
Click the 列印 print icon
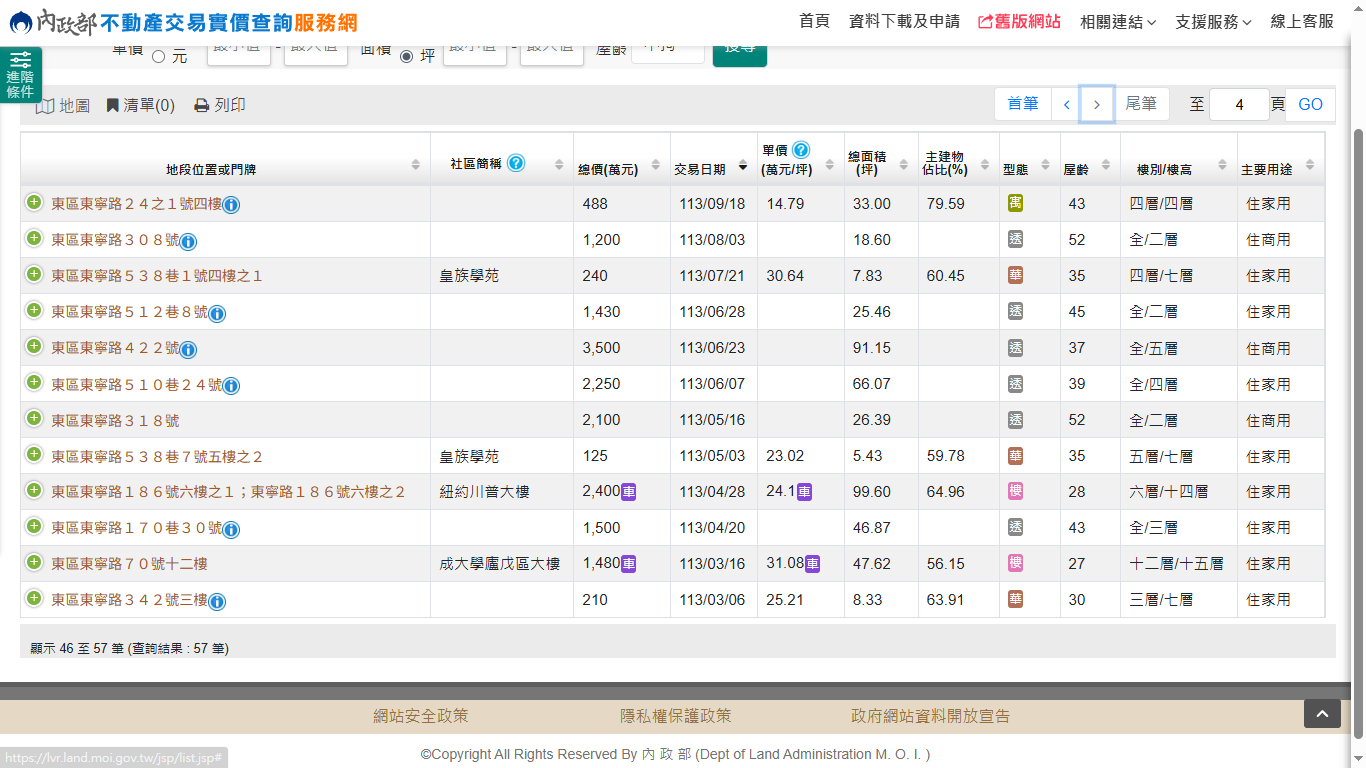click(x=202, y=106)
